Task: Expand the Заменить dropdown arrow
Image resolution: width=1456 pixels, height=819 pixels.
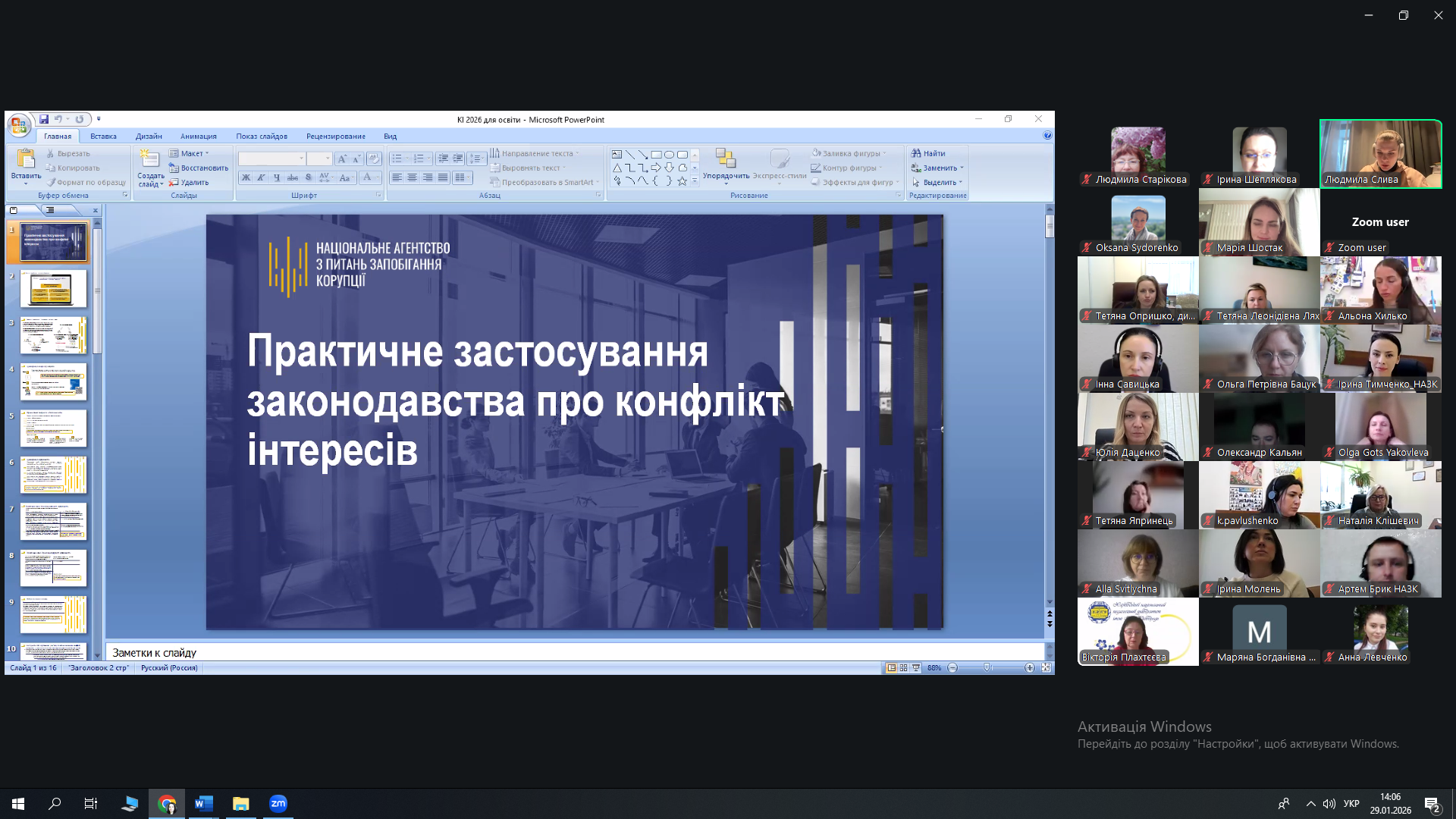Action: pyautogui.click(x=962, y=168)
